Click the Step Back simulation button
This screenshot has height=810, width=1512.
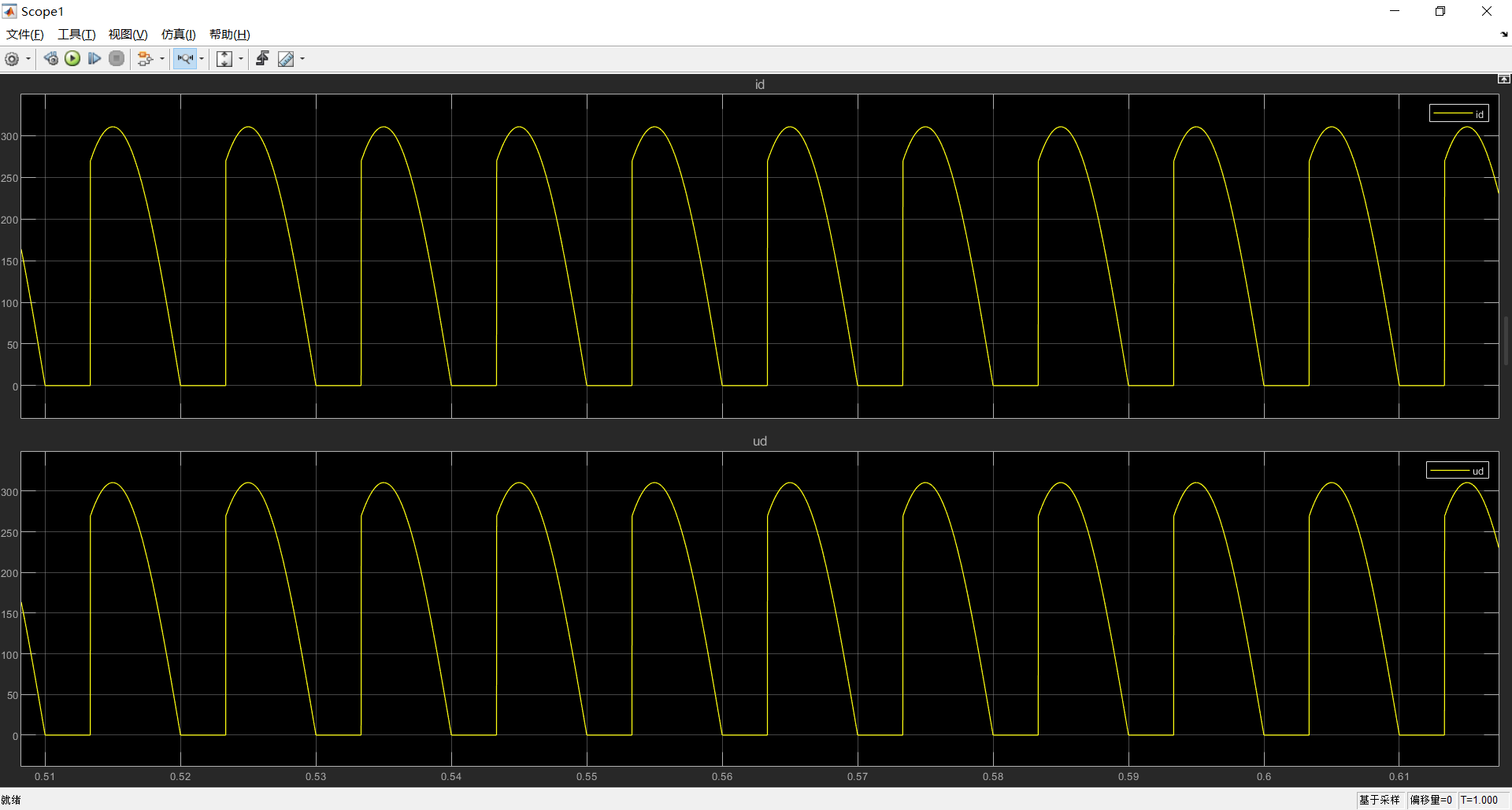coord(51,59)
